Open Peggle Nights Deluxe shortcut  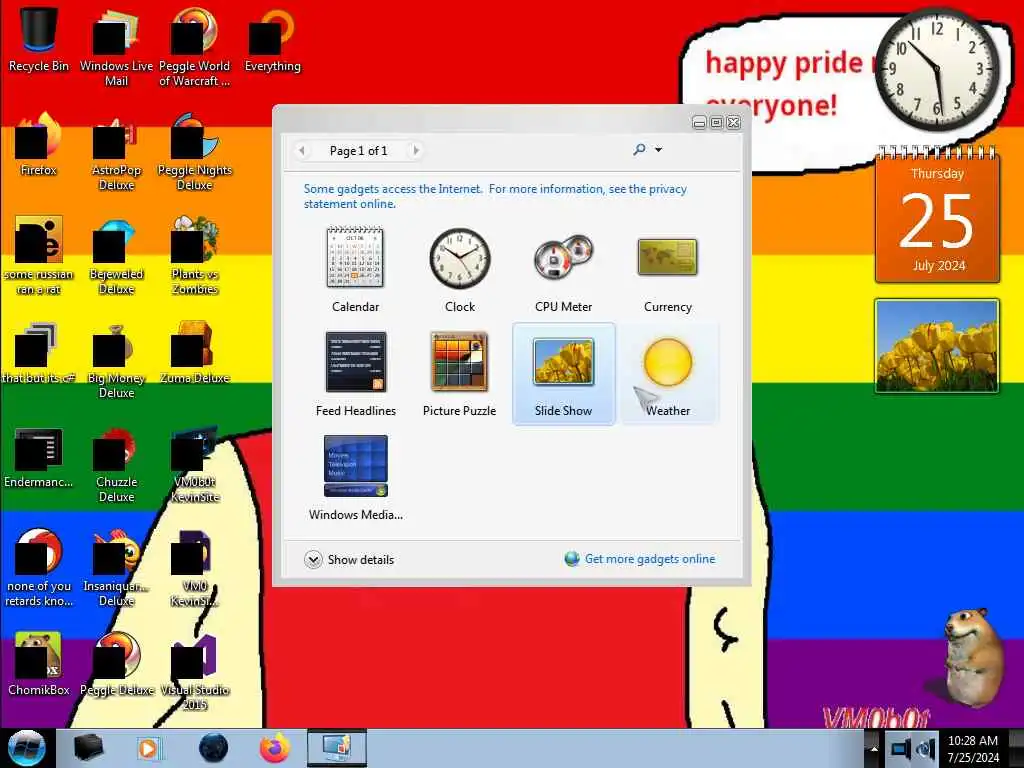195,152
